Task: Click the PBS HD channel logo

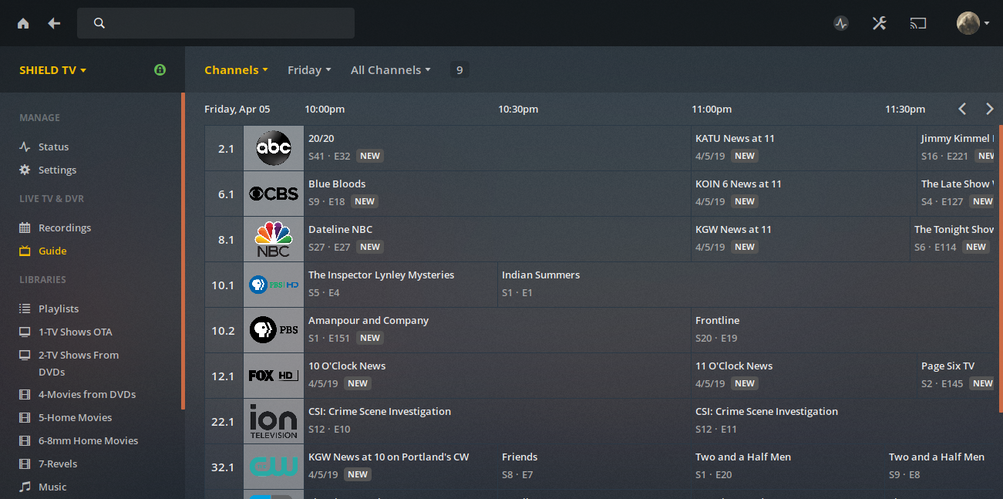Action: tap(274, 285)
